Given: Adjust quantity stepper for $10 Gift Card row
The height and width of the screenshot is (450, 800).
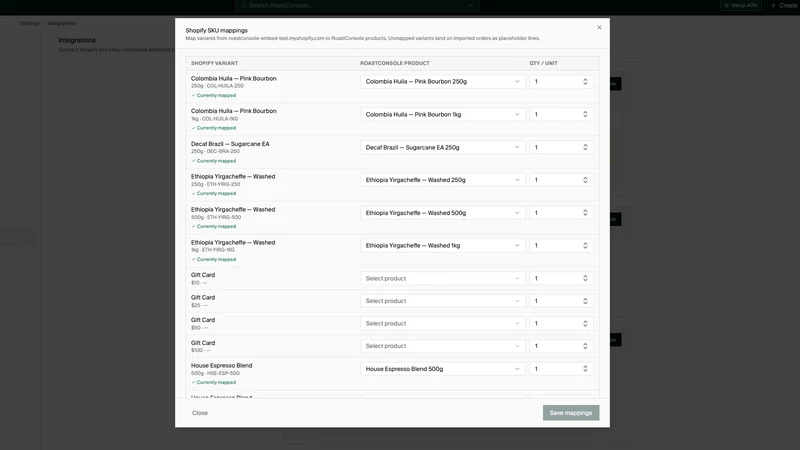Looking at the screenshot, I should tap(585, 279).
